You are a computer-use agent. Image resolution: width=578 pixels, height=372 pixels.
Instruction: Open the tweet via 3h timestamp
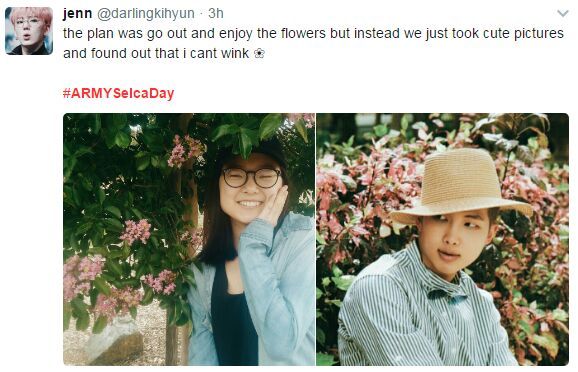(x=216, y=13)
